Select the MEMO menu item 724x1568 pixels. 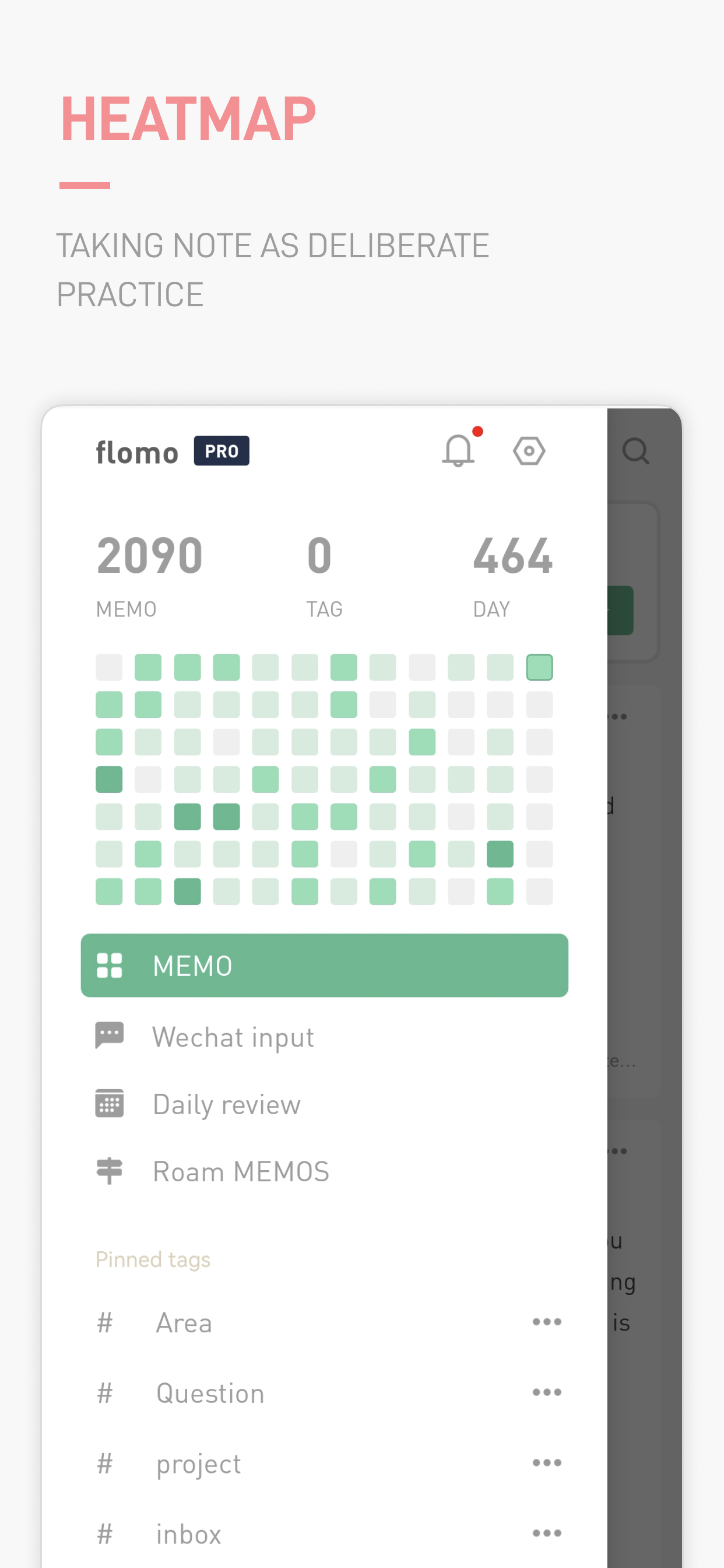click(324, 965)
